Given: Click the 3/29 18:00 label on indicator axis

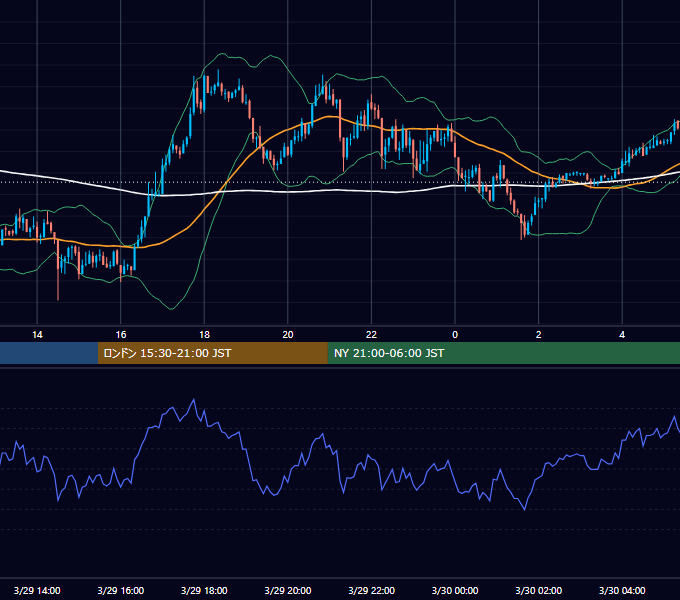Looking at the screenshot, I should pos(204,590).
